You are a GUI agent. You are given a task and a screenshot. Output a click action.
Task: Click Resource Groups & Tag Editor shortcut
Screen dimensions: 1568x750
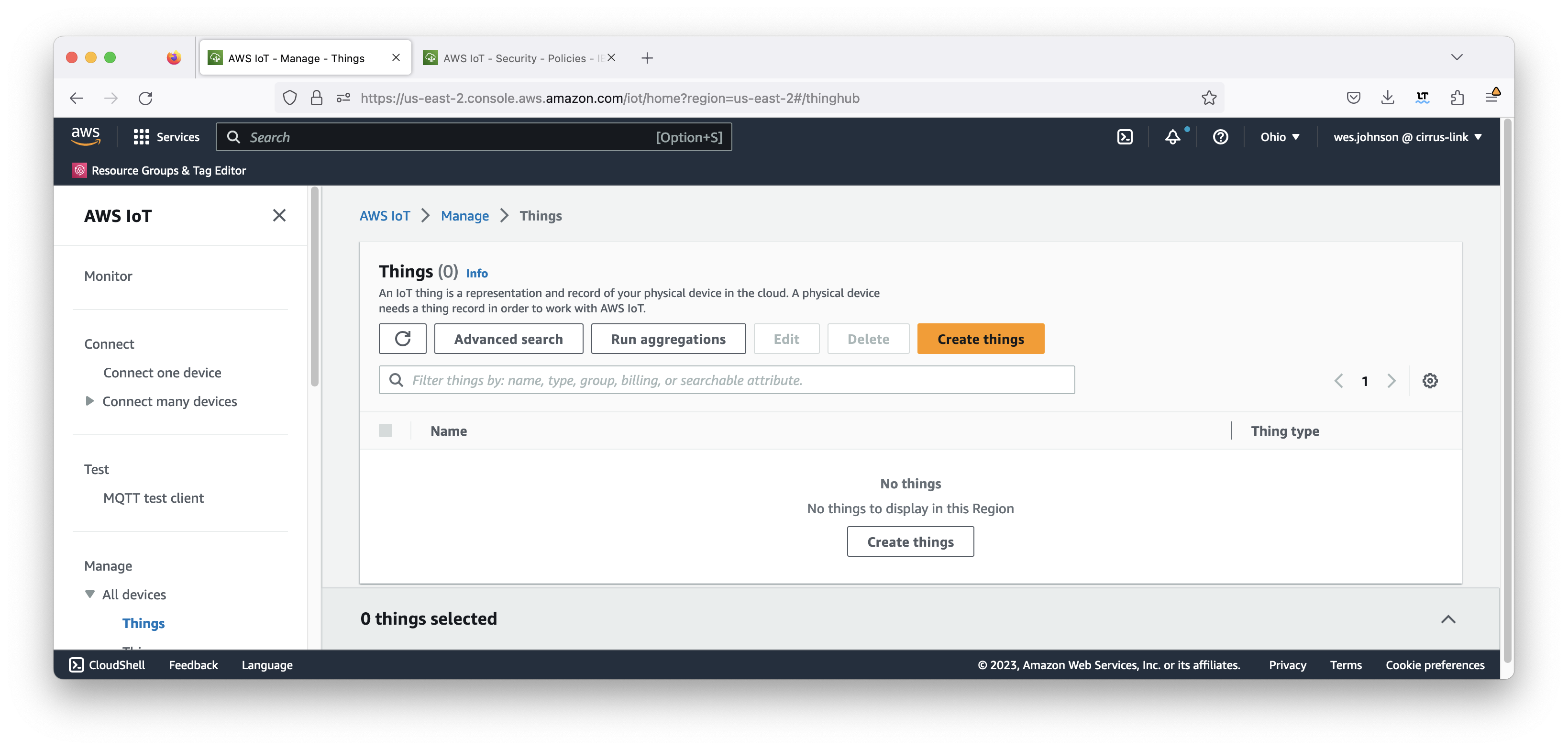(x=159, y=170)
